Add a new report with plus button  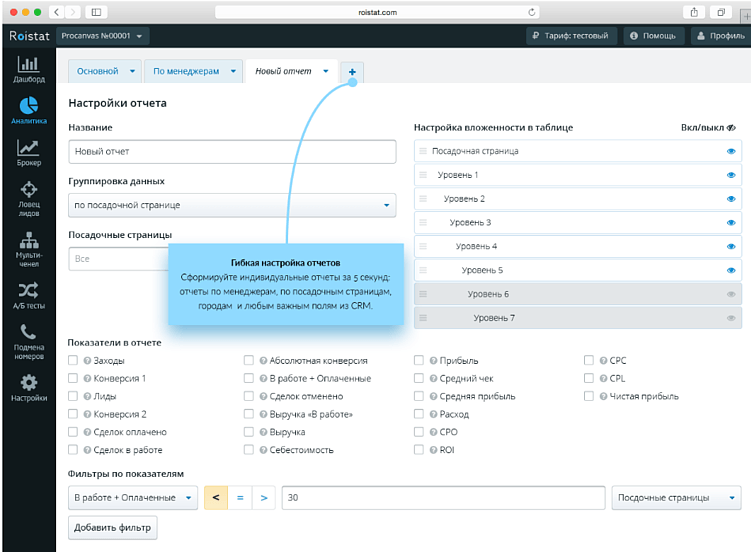coord(352,72)
